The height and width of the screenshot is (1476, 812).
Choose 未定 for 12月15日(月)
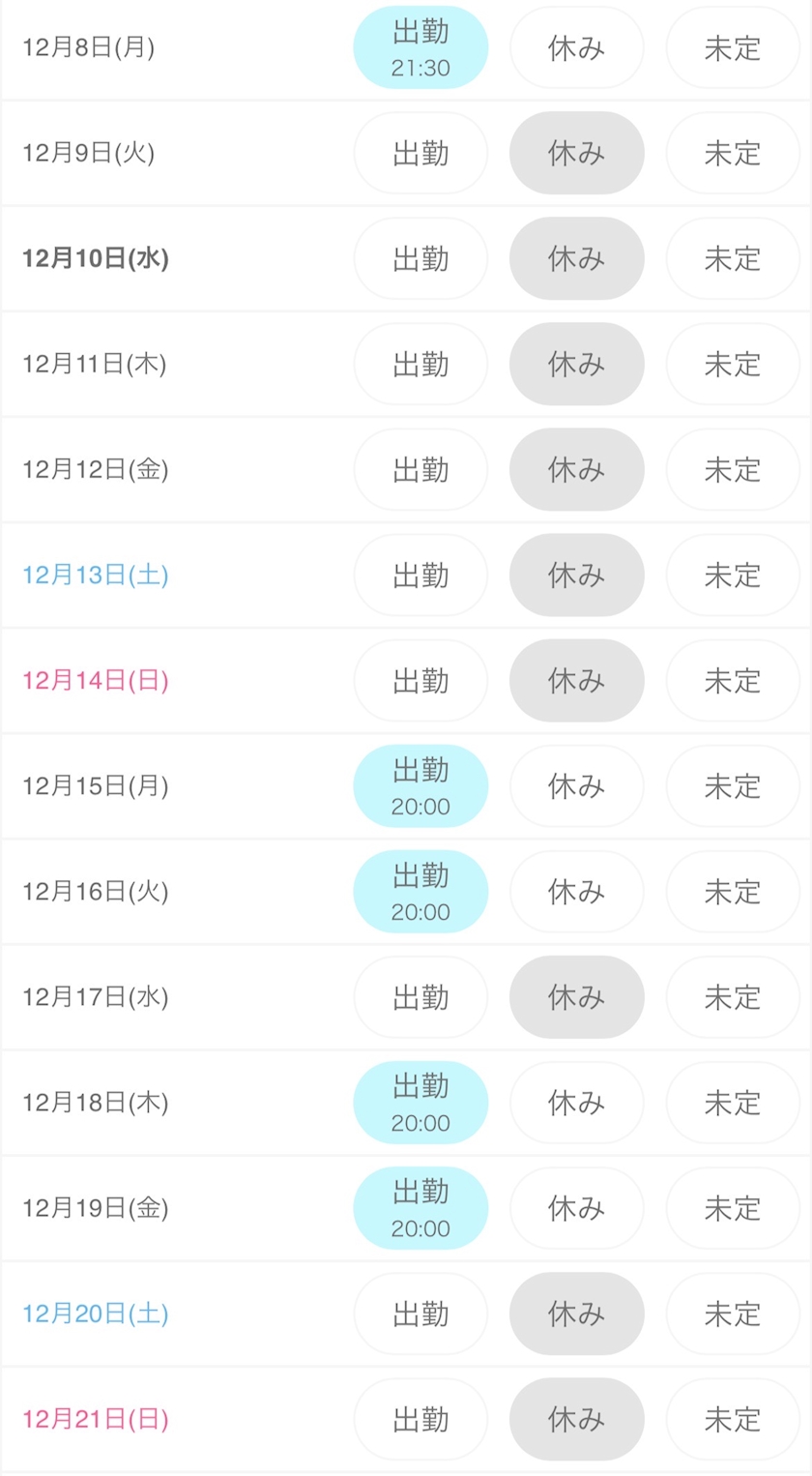pyautogui.click(x=732, y=785)
